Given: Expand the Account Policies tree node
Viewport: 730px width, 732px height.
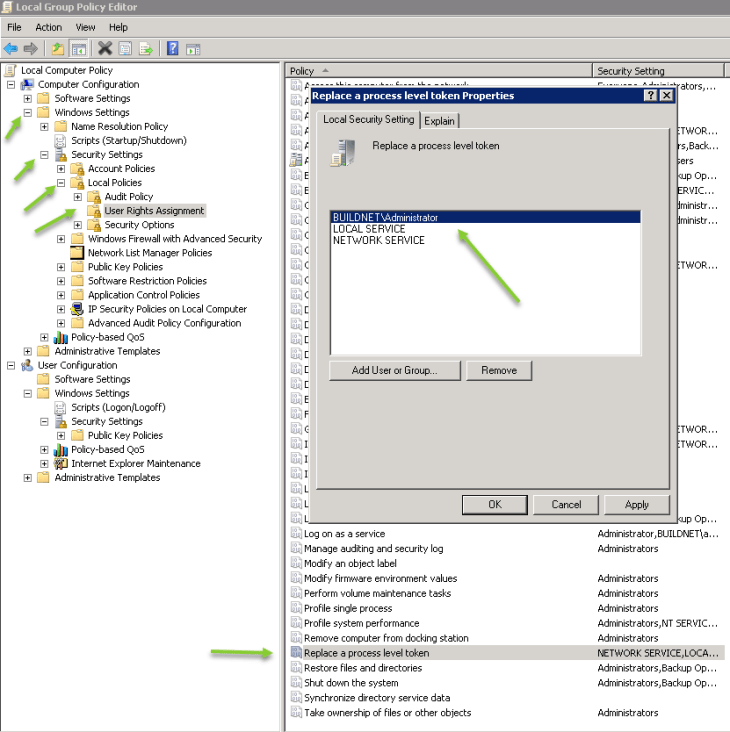Looking at the screenshot, I should pyautogui.click(x=61, y=169).
